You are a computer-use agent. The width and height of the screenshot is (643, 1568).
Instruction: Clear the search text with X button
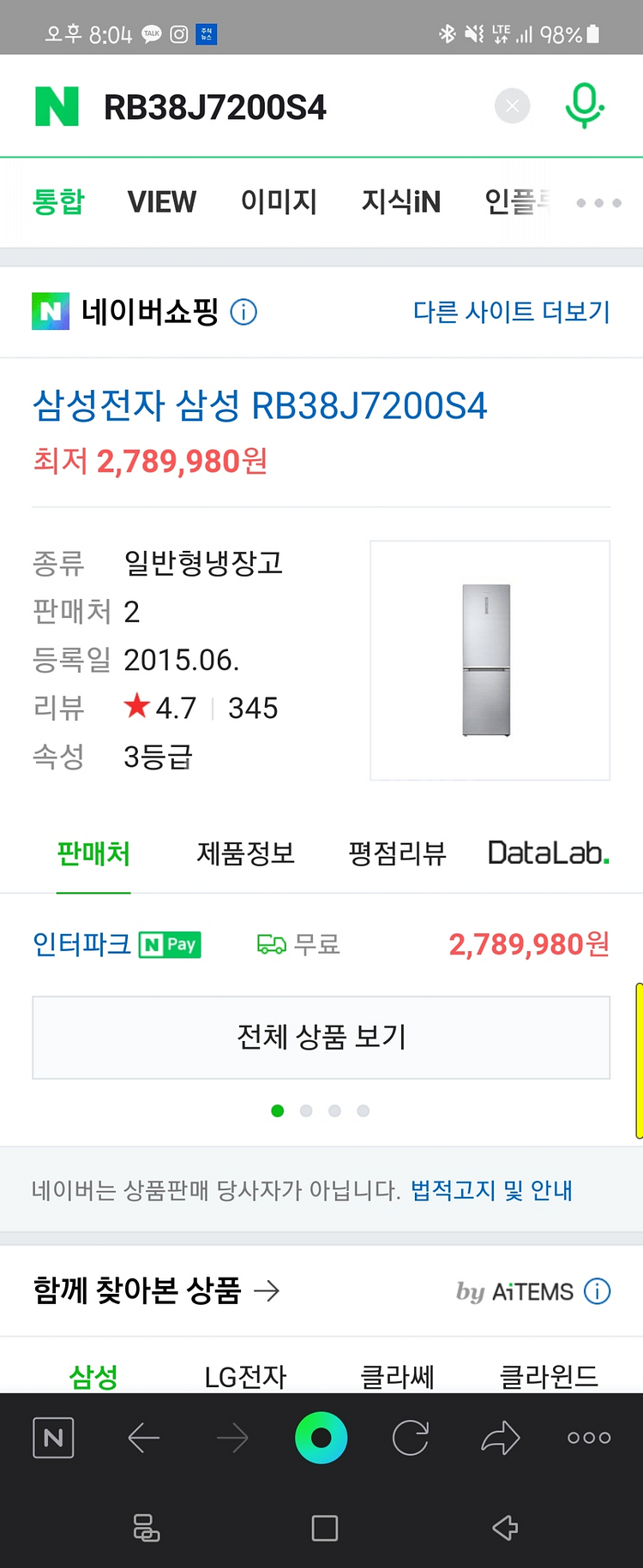coord(512,106)
